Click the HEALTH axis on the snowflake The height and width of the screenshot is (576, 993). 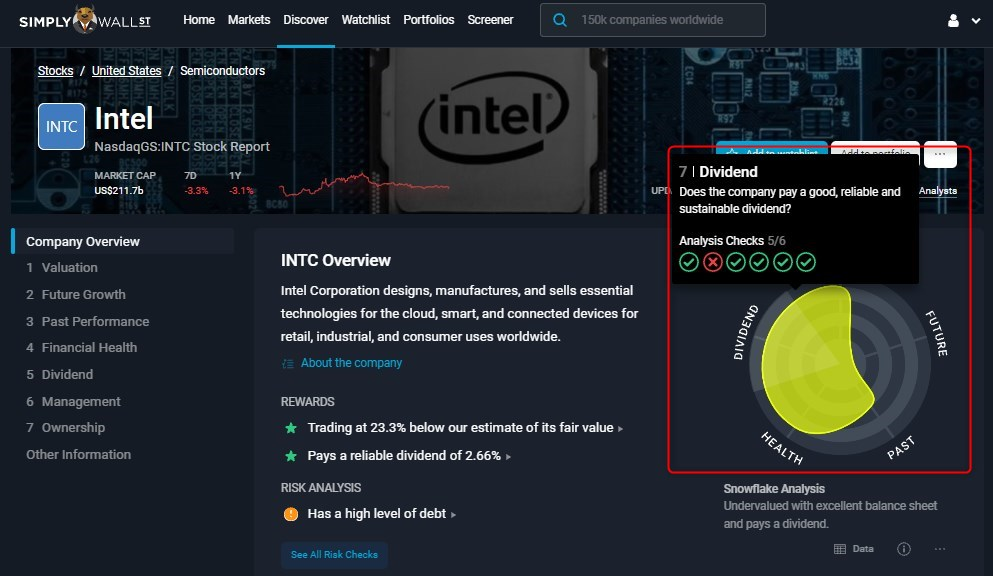tap(781, 448)
